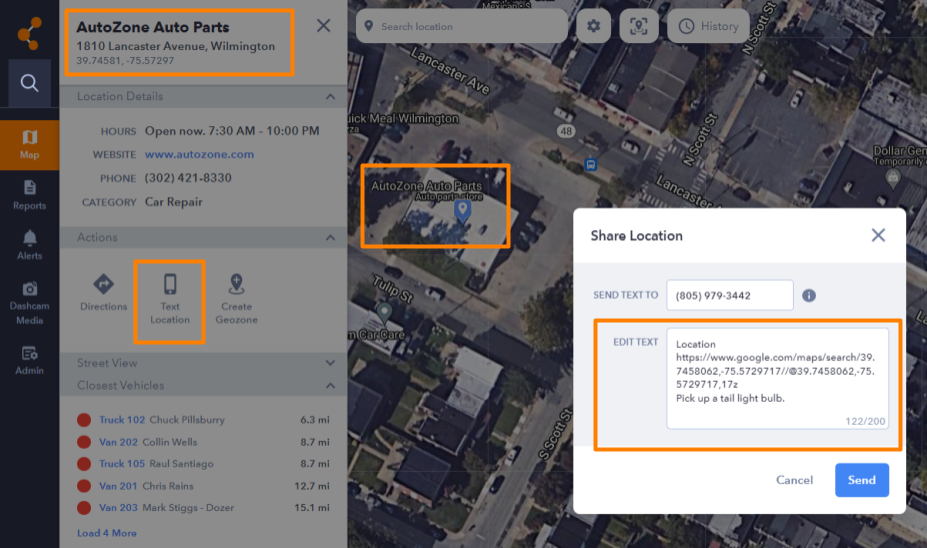Click the AutoZone Auto Parts title

[153, 27]
